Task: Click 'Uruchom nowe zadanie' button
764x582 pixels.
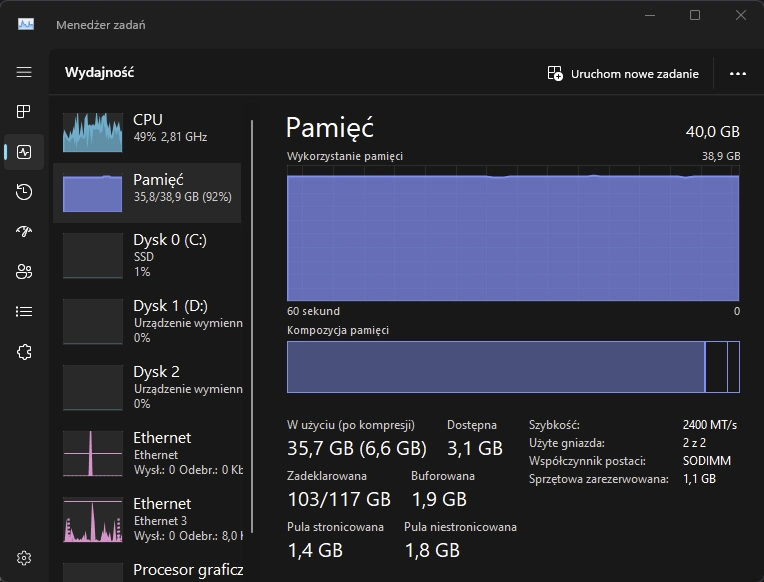Action: pos(623,73)
